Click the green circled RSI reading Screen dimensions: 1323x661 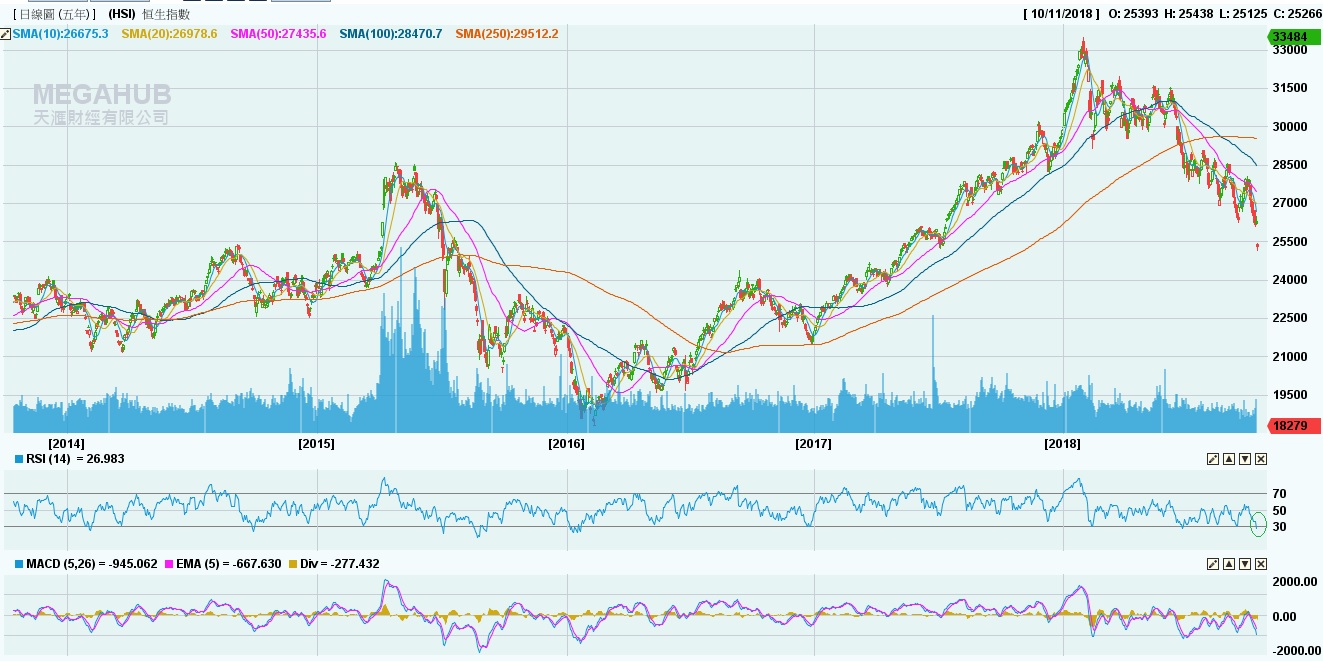1258,523
